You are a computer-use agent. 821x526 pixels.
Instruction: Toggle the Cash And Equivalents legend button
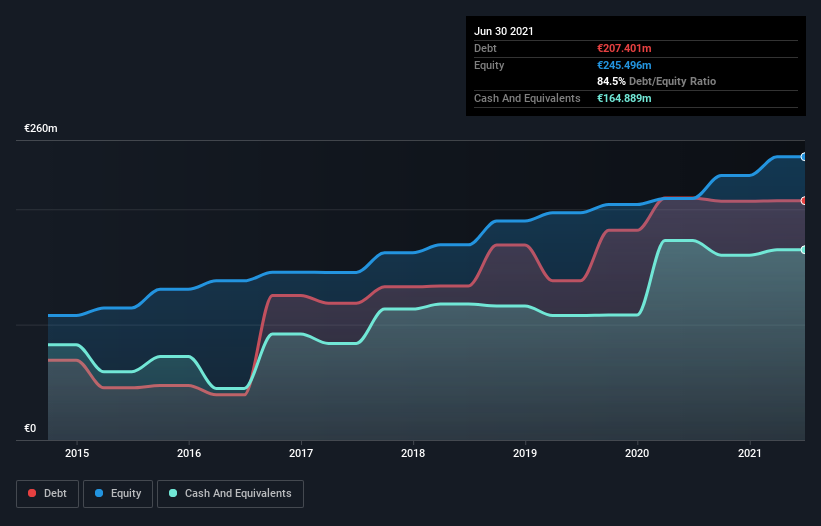point(230,494)
